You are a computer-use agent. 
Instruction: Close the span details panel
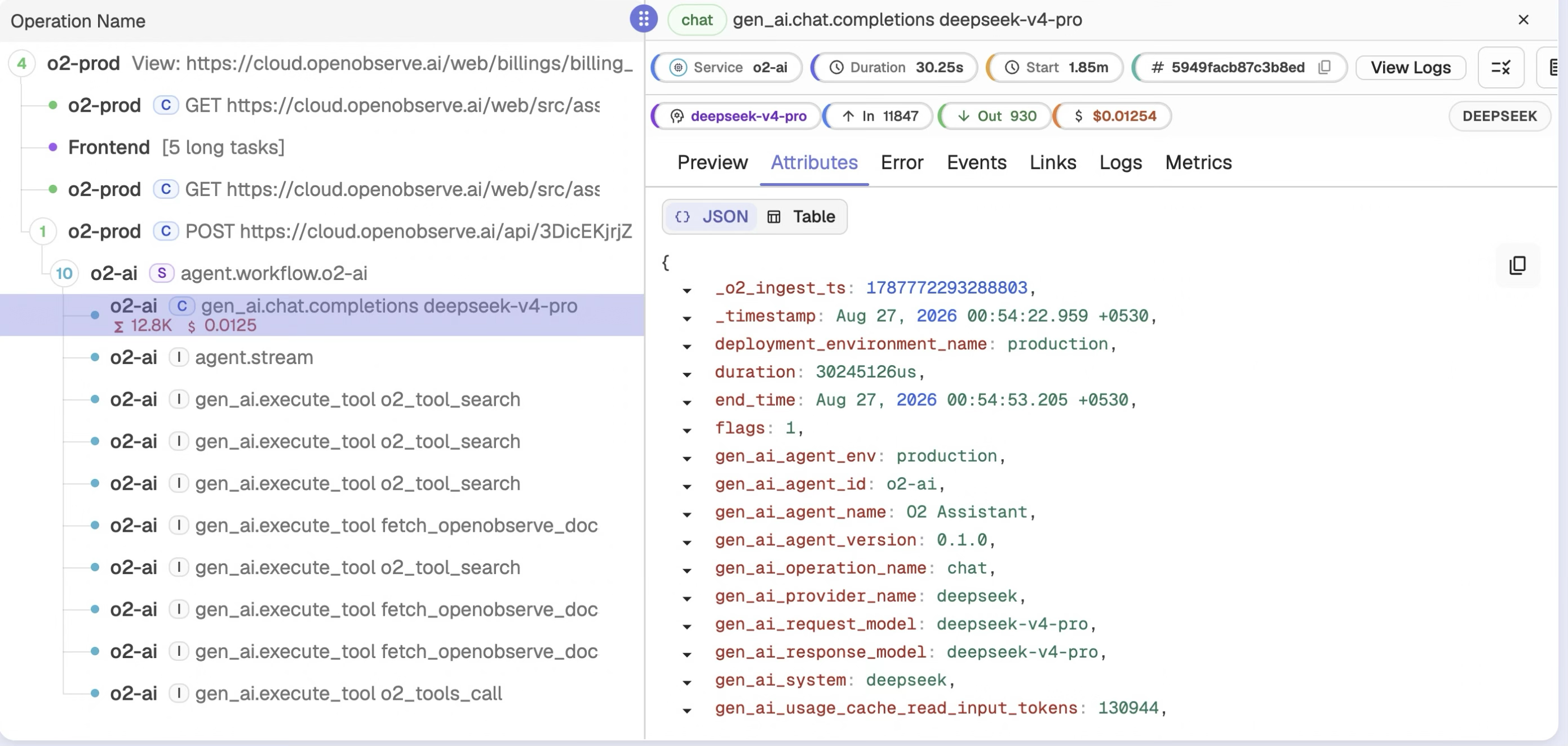[1523, 20]
